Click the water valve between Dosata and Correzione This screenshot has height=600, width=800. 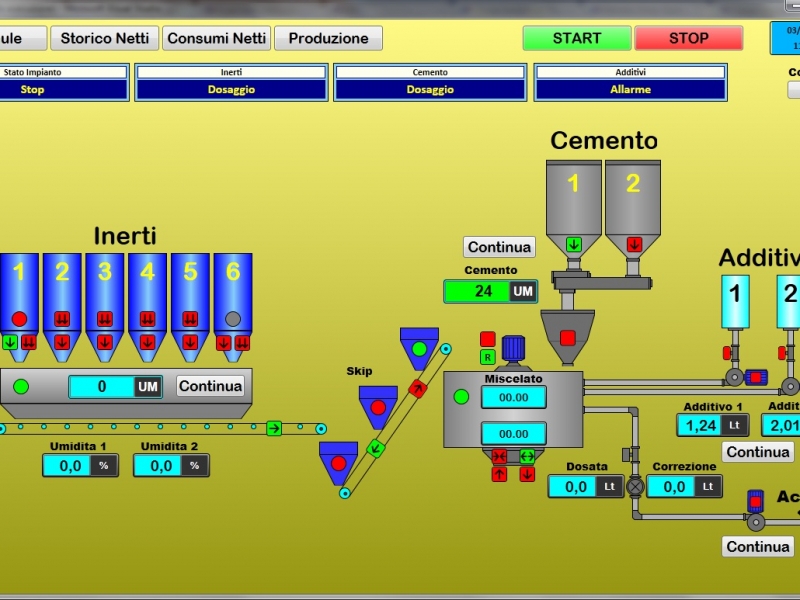635,487
